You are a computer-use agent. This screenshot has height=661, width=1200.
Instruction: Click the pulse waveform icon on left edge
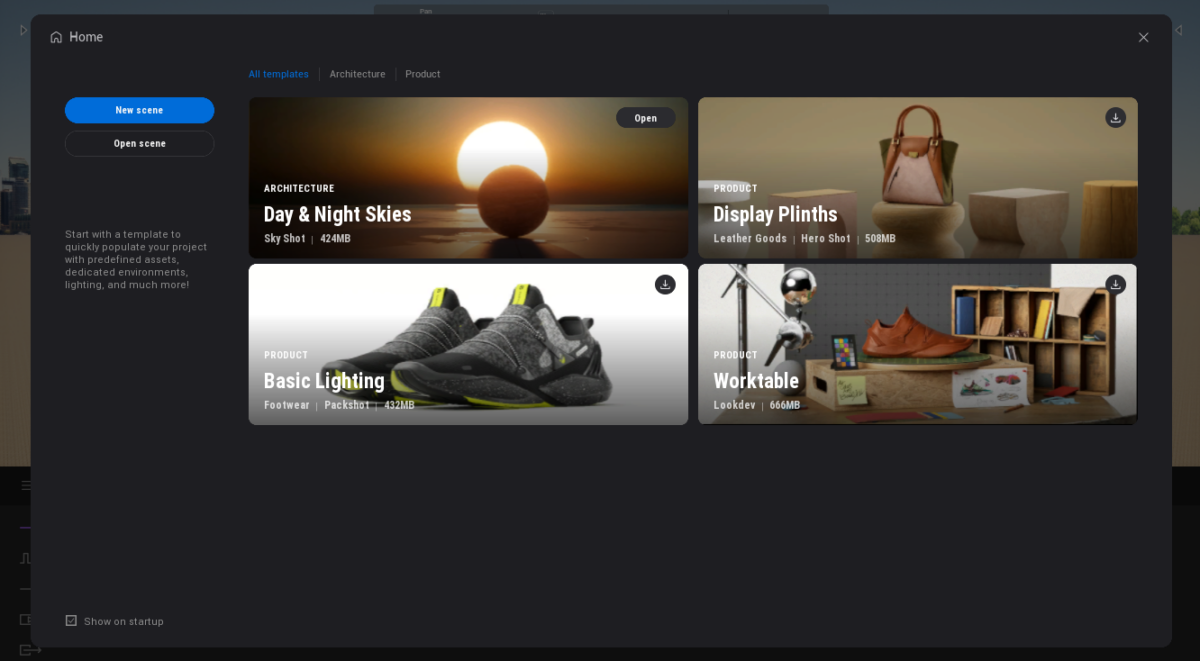pos(25,558)
